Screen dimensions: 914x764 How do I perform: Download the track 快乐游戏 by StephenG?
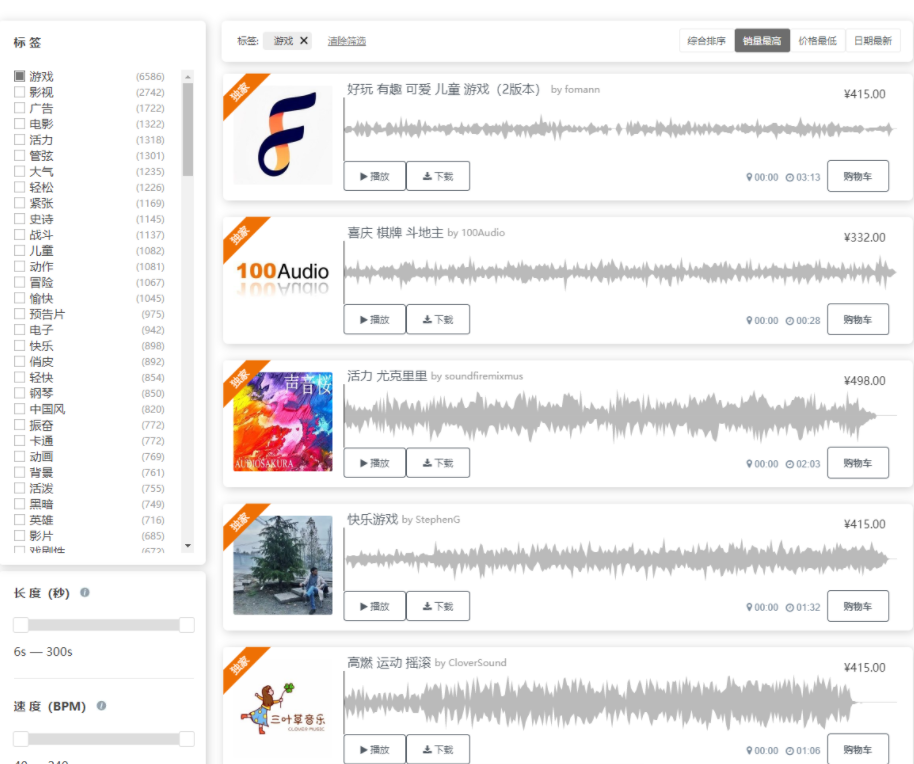tap(438, 606)
